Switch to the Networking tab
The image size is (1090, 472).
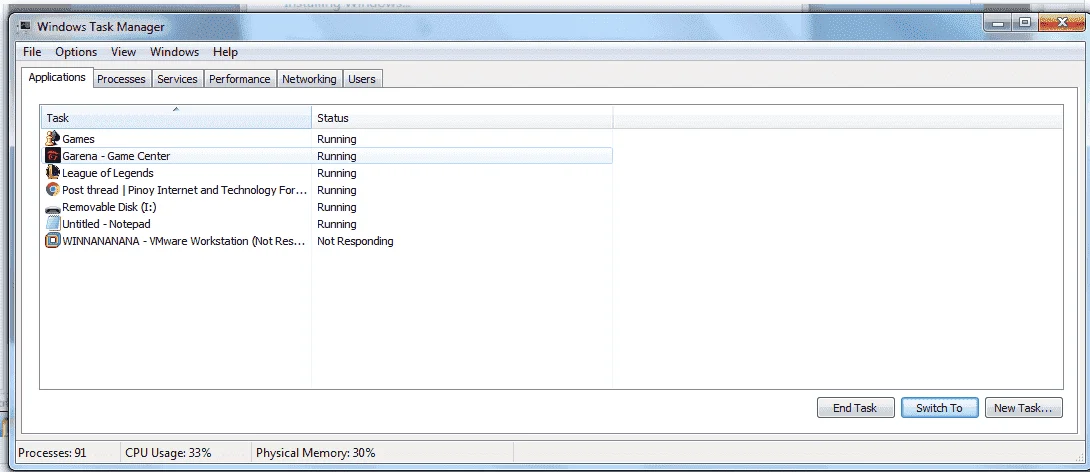[x=309, y=79]
